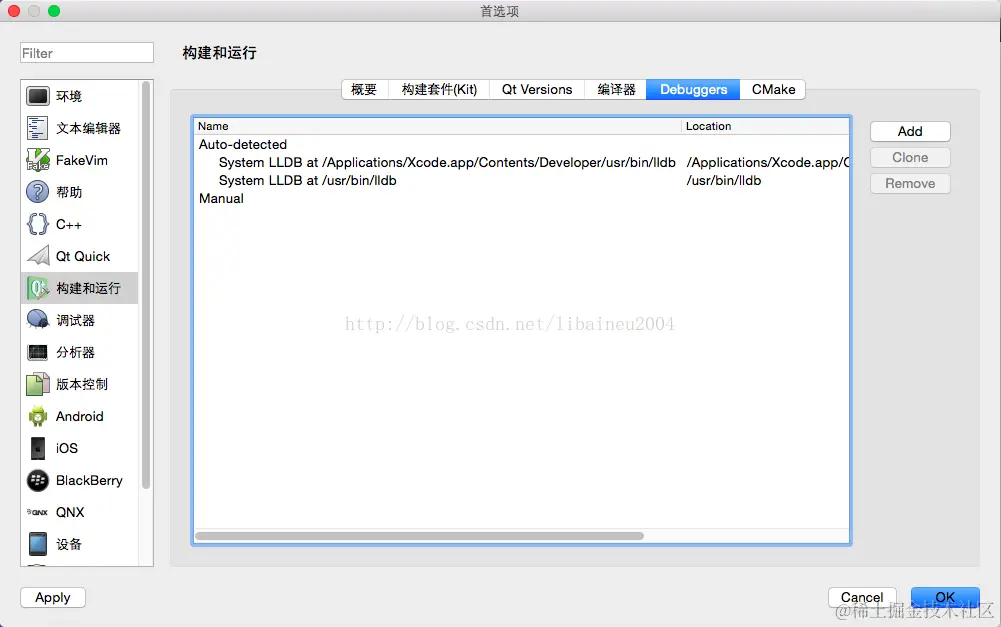Image resolution: width=1001 pixels, height=627 pixels.
Task: Switch to the 编译器 tab
Action: (616, 89)
